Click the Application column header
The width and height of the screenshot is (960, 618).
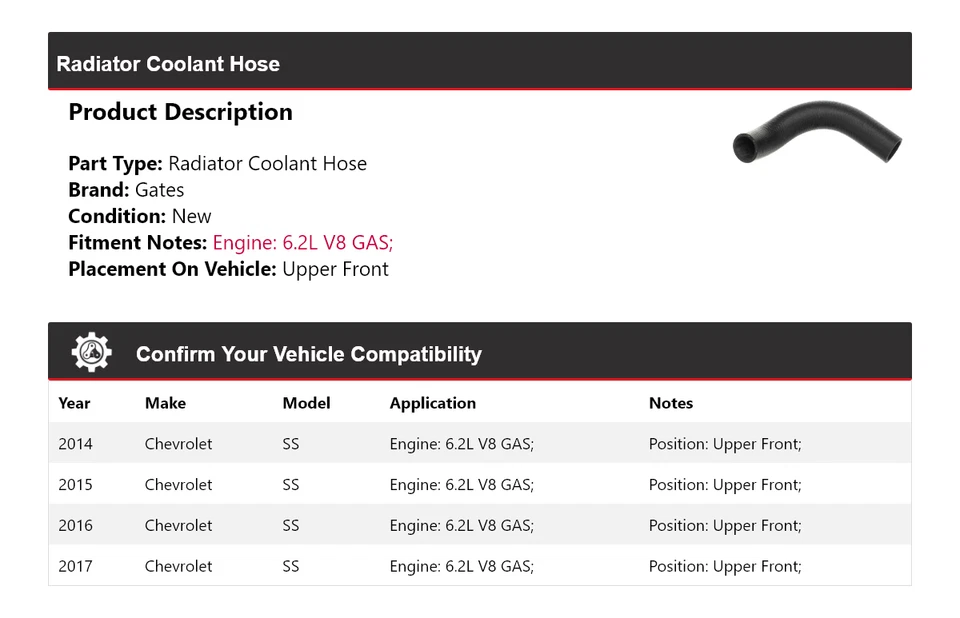(432, 403)
